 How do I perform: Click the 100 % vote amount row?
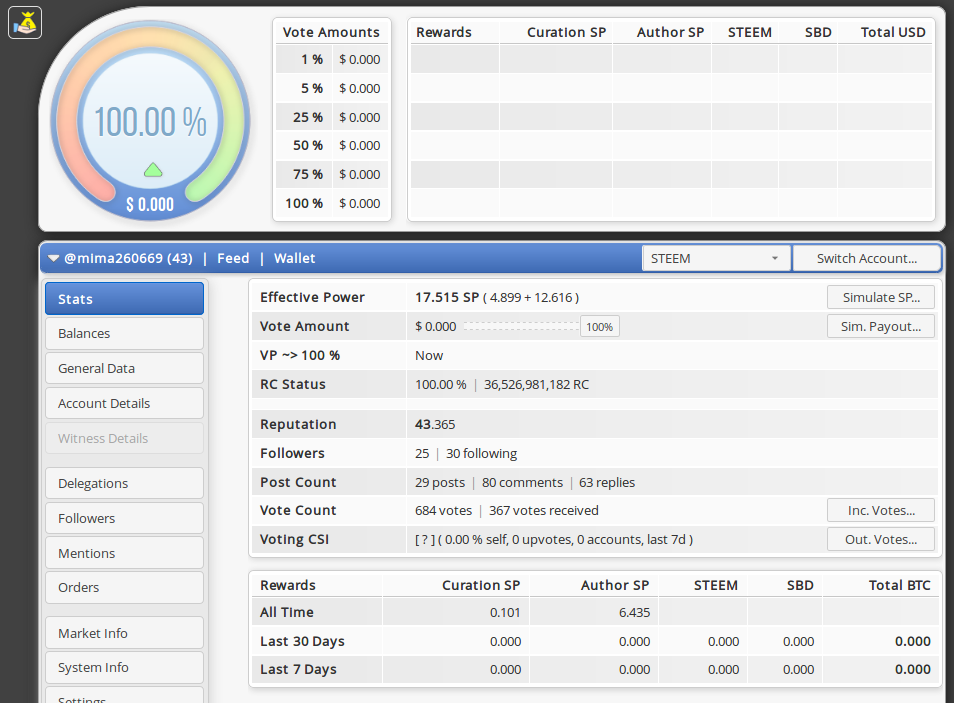click(x=332, y=203)
